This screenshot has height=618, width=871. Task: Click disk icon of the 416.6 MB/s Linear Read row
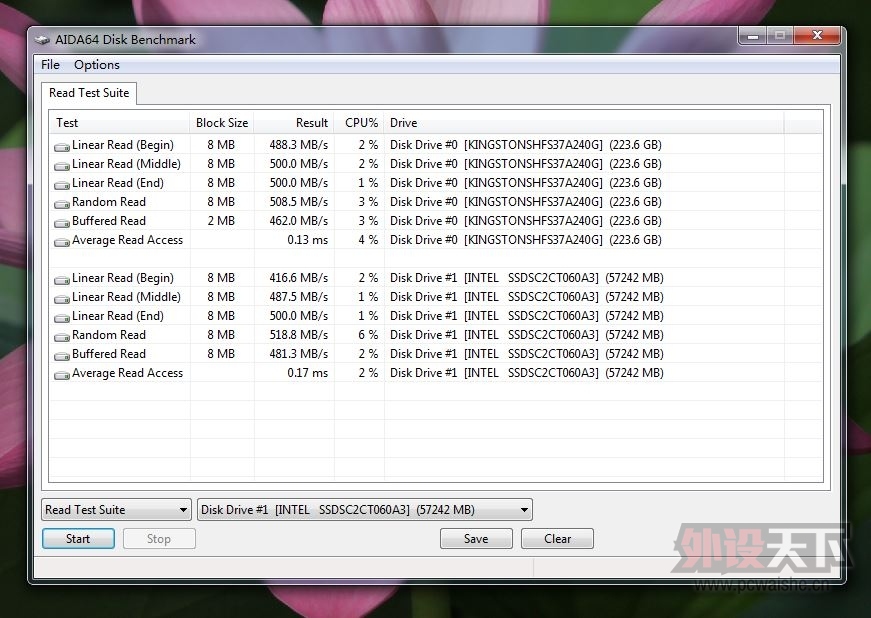pos(62,280)
